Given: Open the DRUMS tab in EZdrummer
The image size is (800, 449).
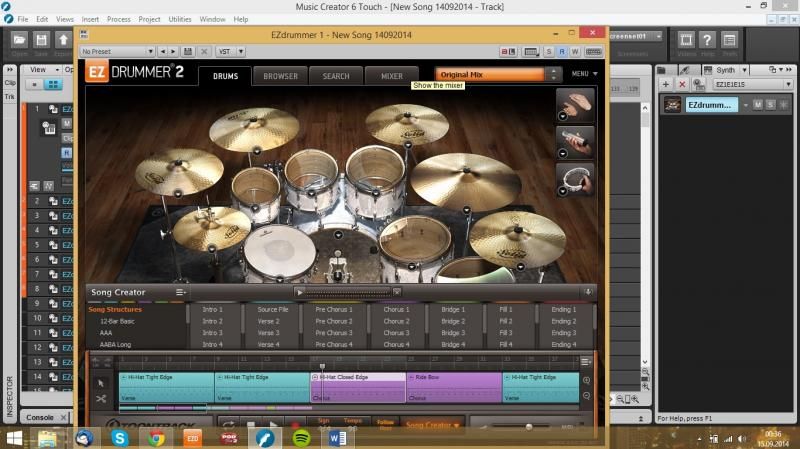Looking at the screenshot, I should [225, 76].
